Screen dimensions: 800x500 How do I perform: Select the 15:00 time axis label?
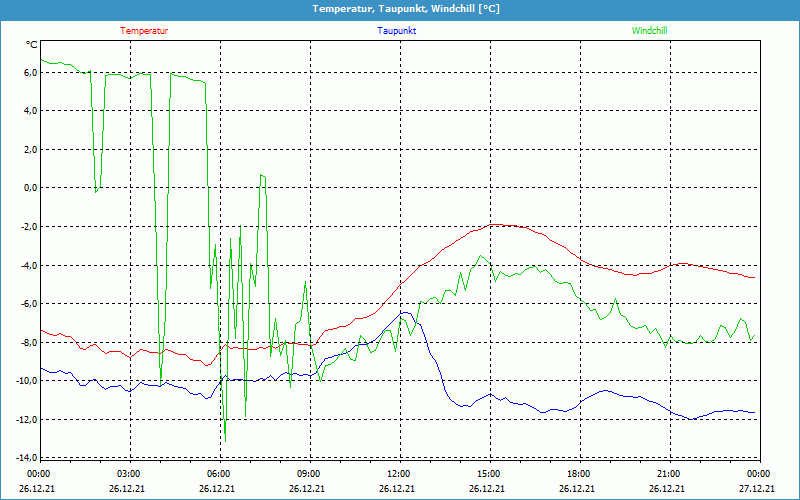(x=489, y=474)
